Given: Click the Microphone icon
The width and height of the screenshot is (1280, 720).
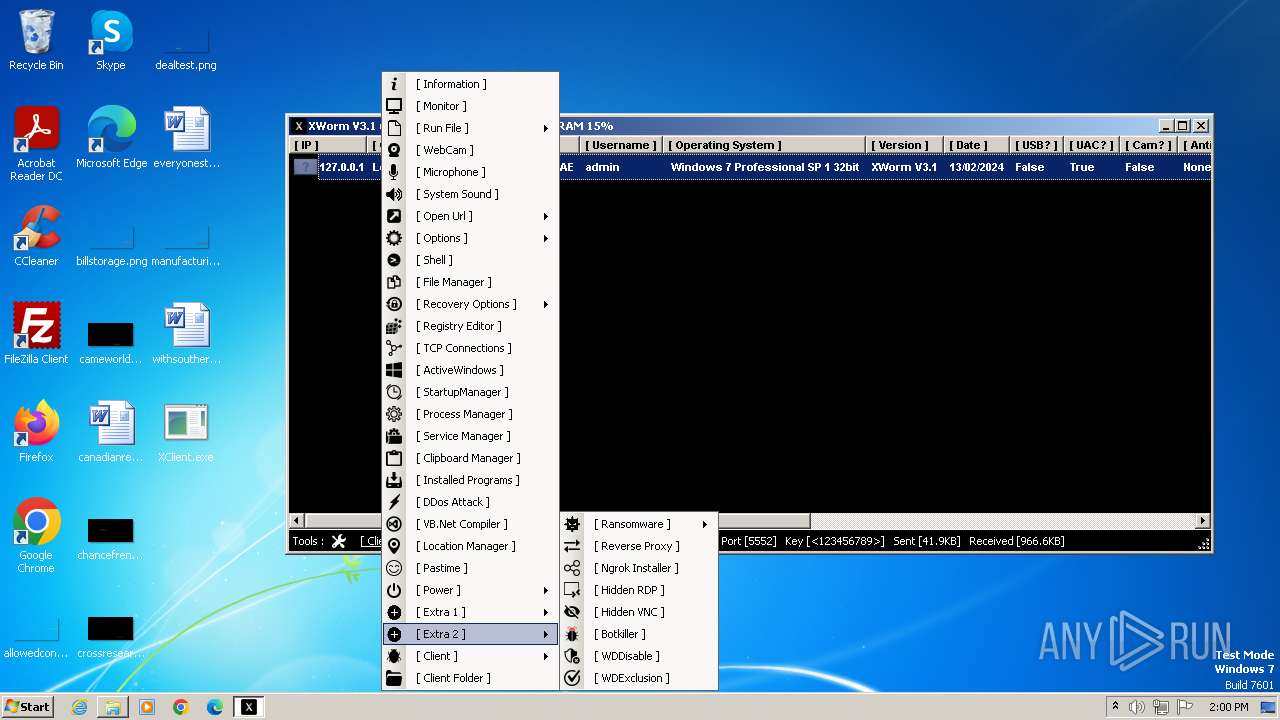Looking at the screenshot, I should coord(394,172).
